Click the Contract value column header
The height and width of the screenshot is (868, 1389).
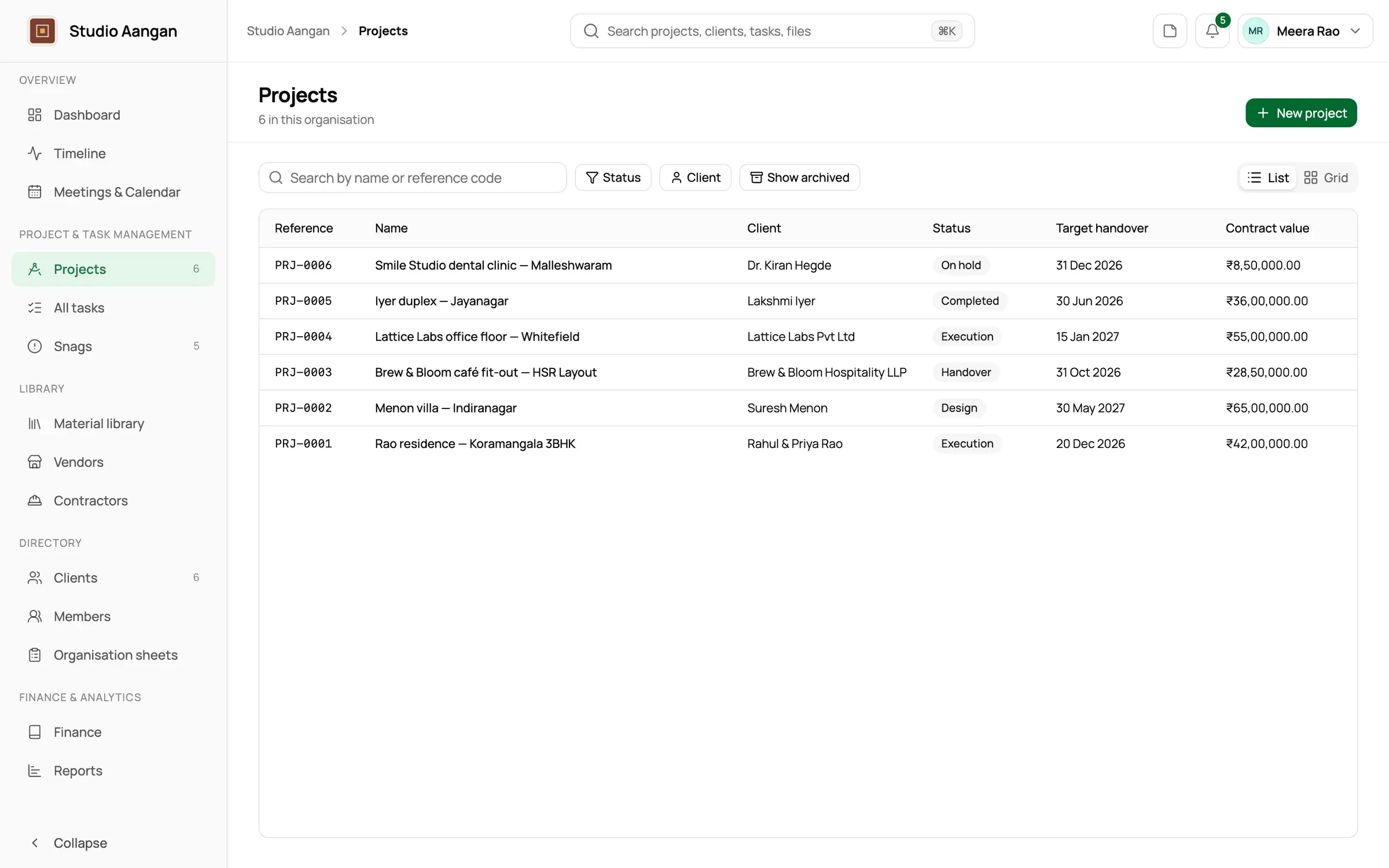tap(1267, 228)
